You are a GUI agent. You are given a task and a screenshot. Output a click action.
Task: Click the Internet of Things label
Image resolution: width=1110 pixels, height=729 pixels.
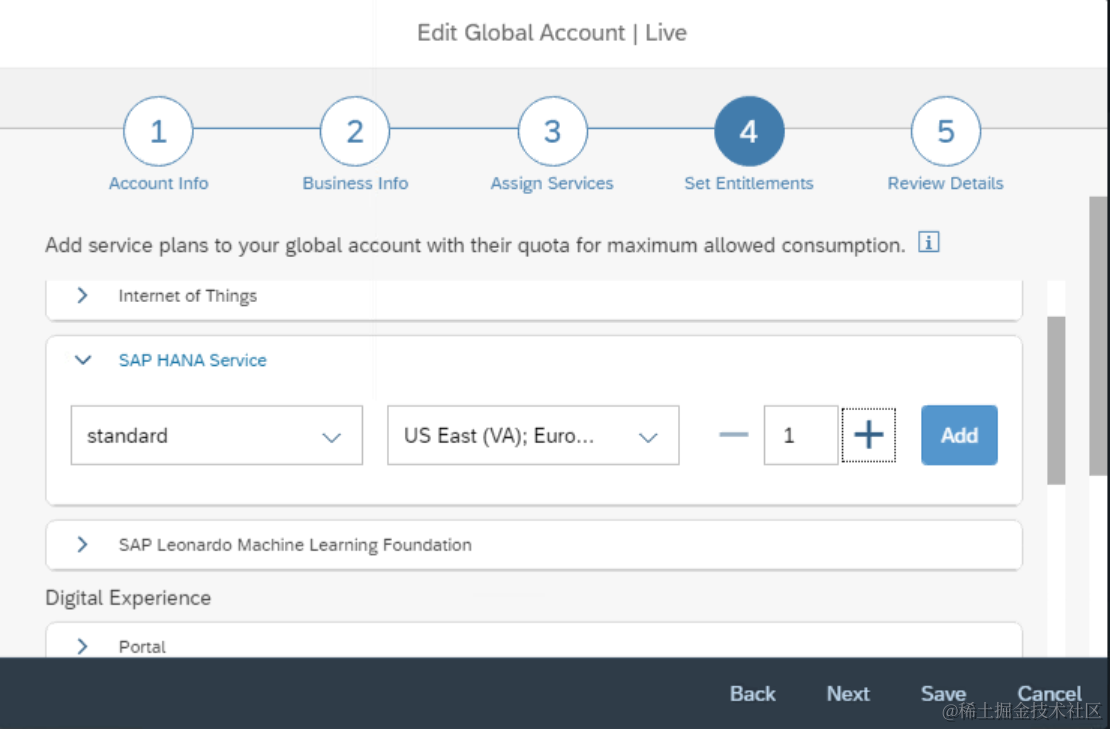point(188,296)
